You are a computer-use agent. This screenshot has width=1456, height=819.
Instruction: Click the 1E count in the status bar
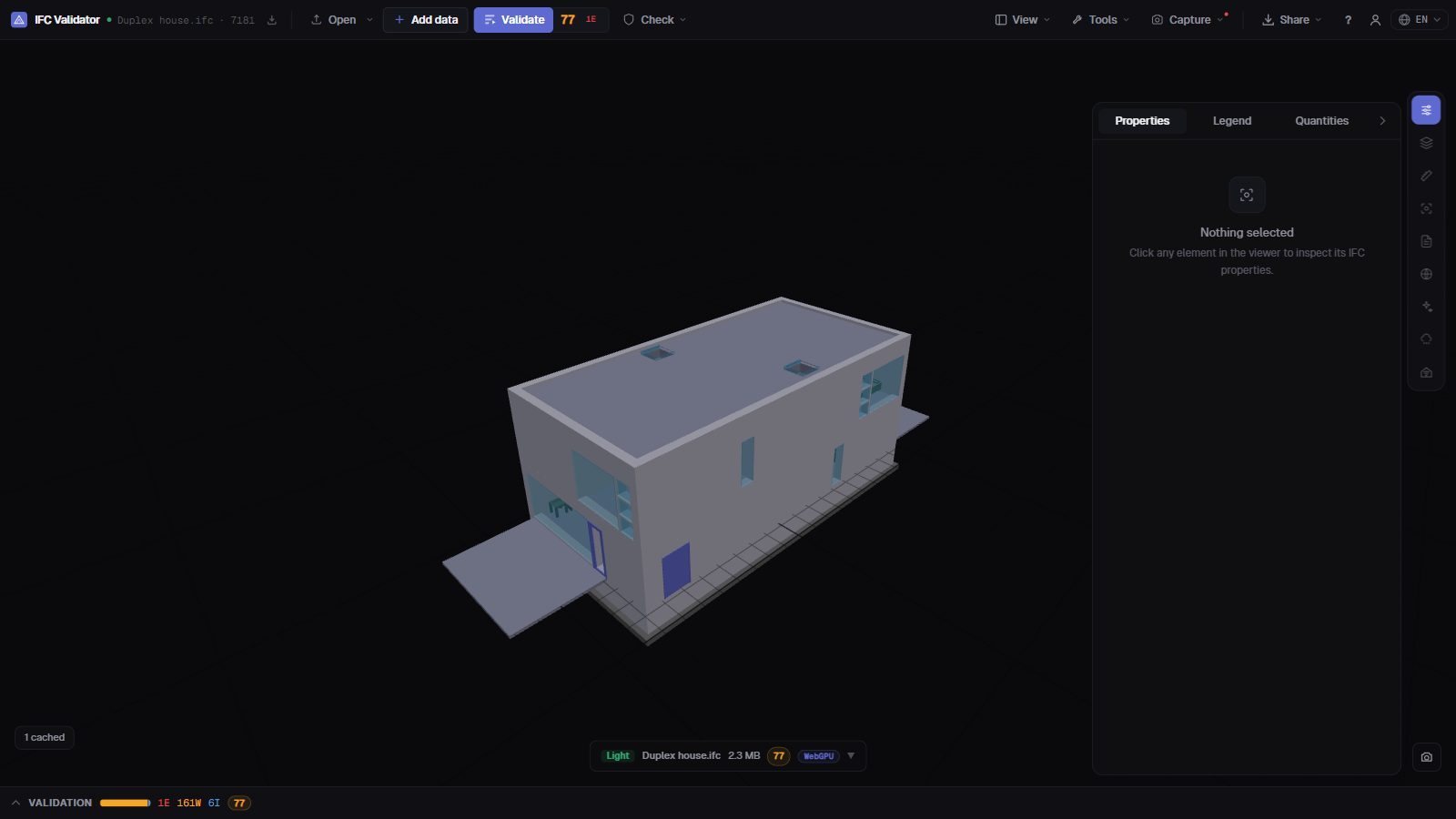tap(164, 803)
